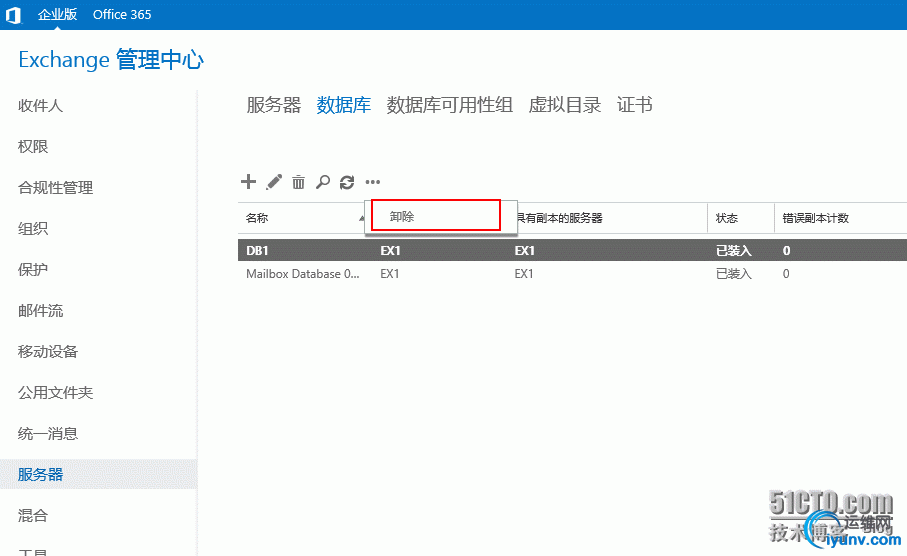Open Office 365 link in top bar

click(122, 14)
